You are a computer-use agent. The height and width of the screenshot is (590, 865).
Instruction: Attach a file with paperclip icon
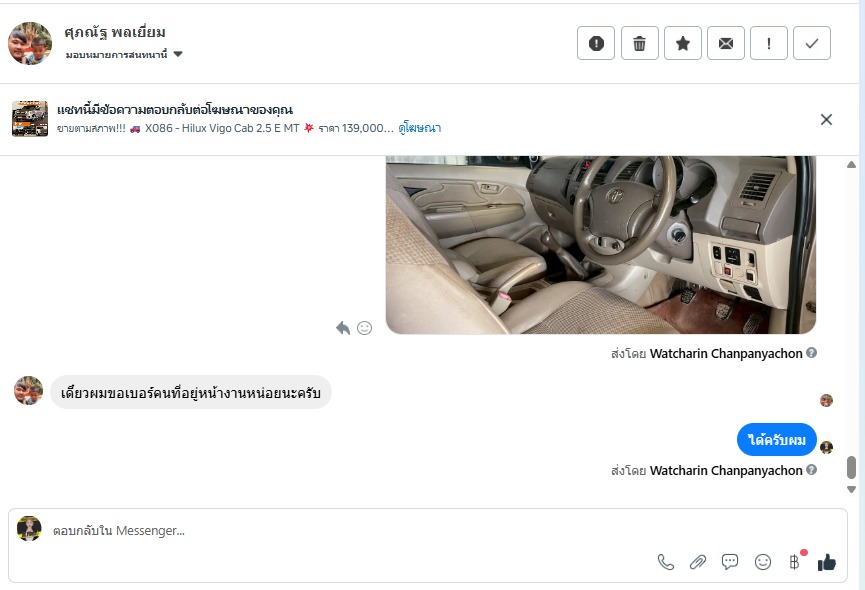(x=698, y=562)
